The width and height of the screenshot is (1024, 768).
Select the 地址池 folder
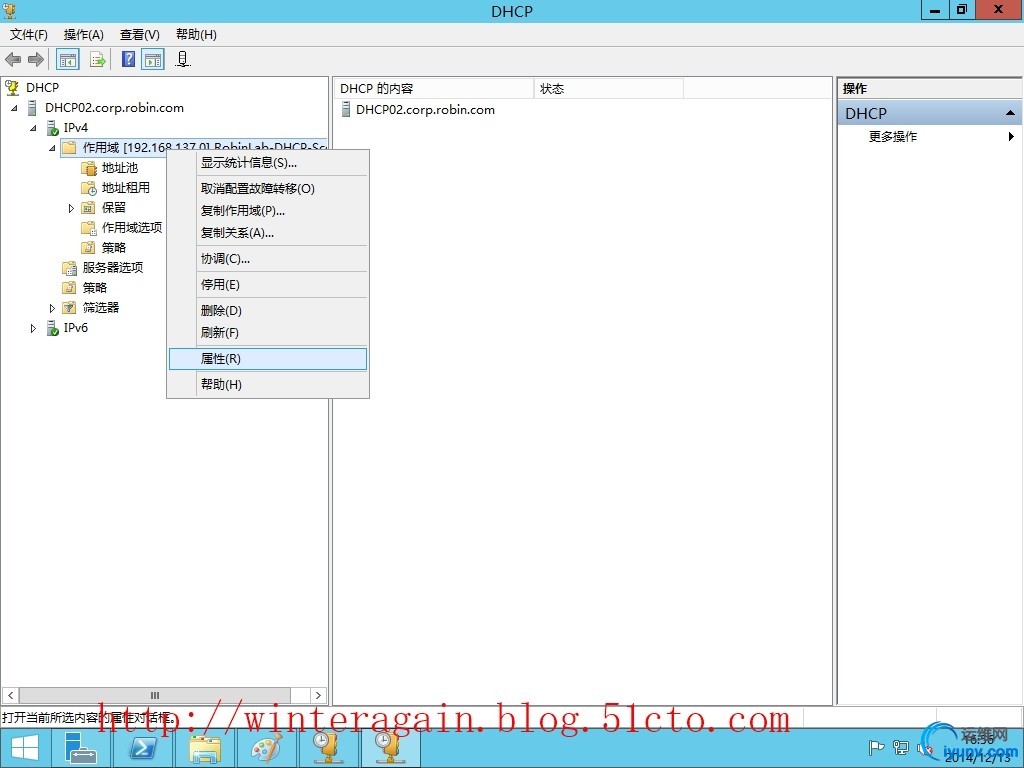[x=120, y=168]
